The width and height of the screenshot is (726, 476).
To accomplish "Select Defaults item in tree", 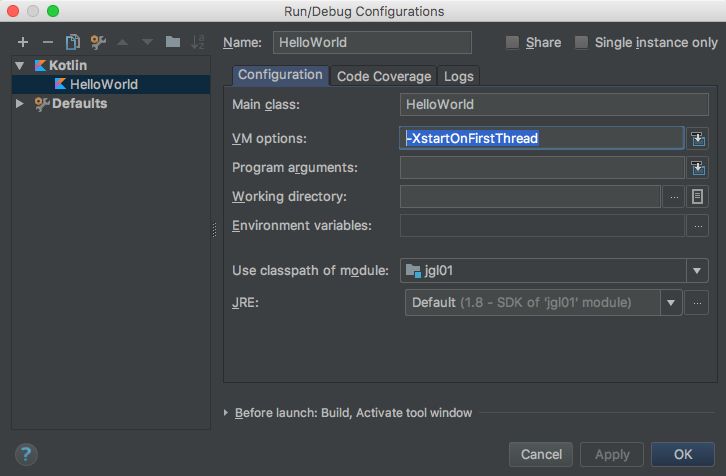I will point(79,103).
